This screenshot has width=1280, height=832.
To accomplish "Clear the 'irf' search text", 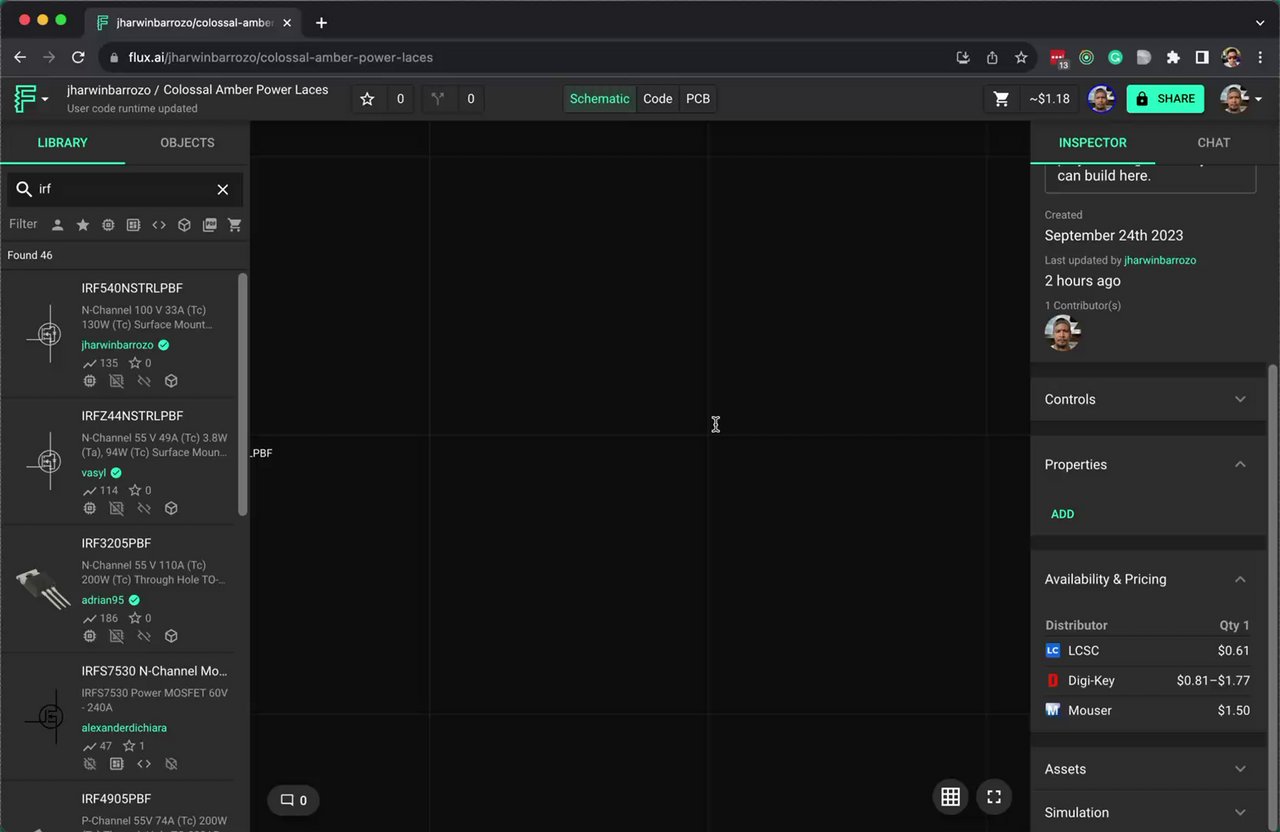I will tap(223, 189).
